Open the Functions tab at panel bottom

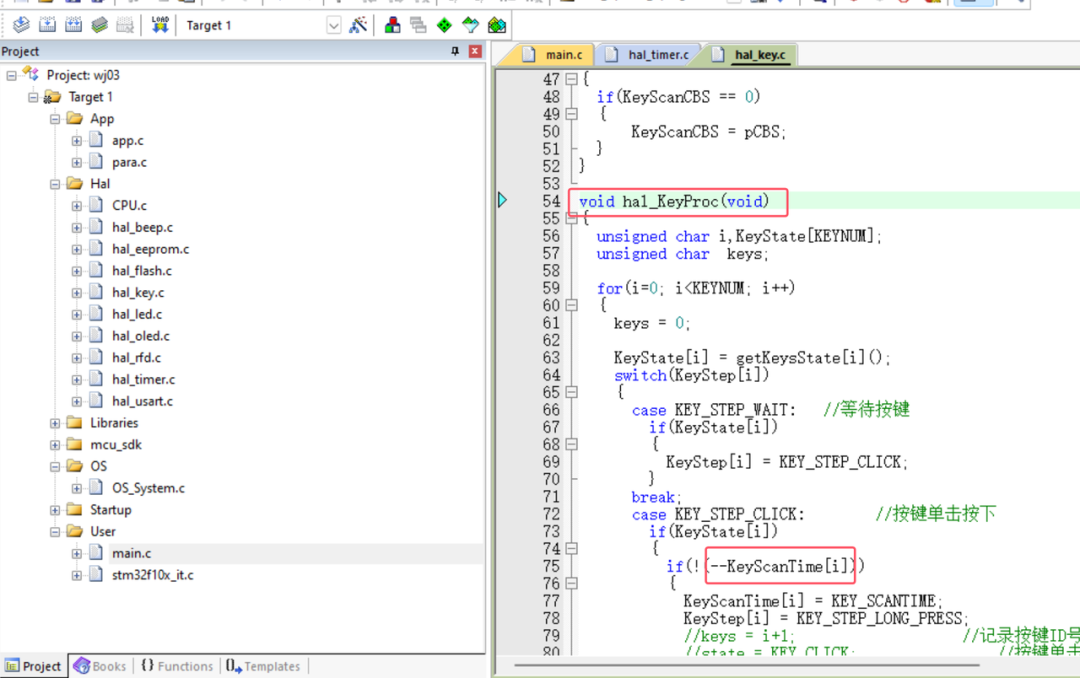[x=177, y=666]
